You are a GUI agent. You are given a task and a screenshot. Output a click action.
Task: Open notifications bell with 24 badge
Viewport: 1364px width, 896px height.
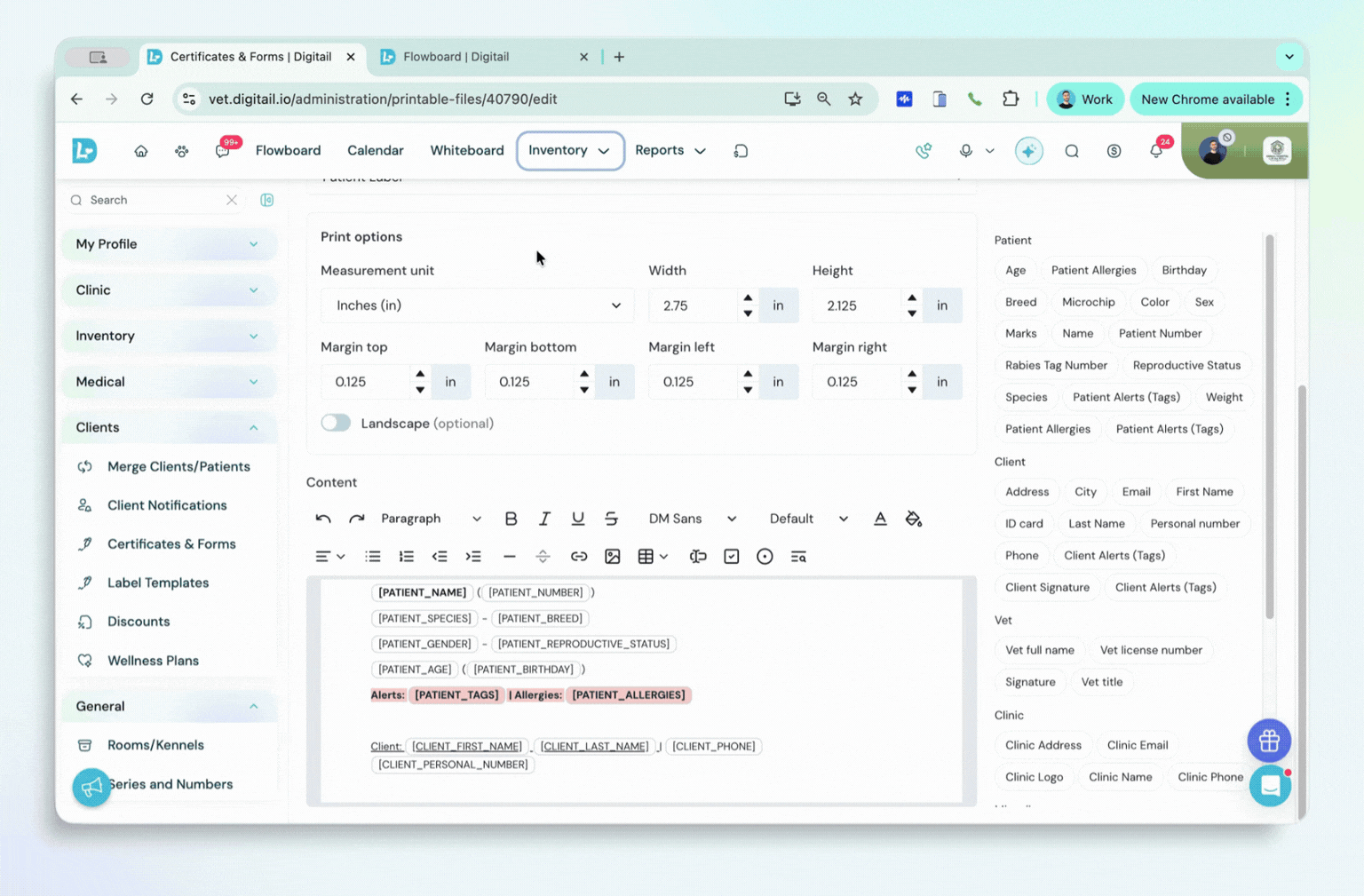pos(1157,149)
